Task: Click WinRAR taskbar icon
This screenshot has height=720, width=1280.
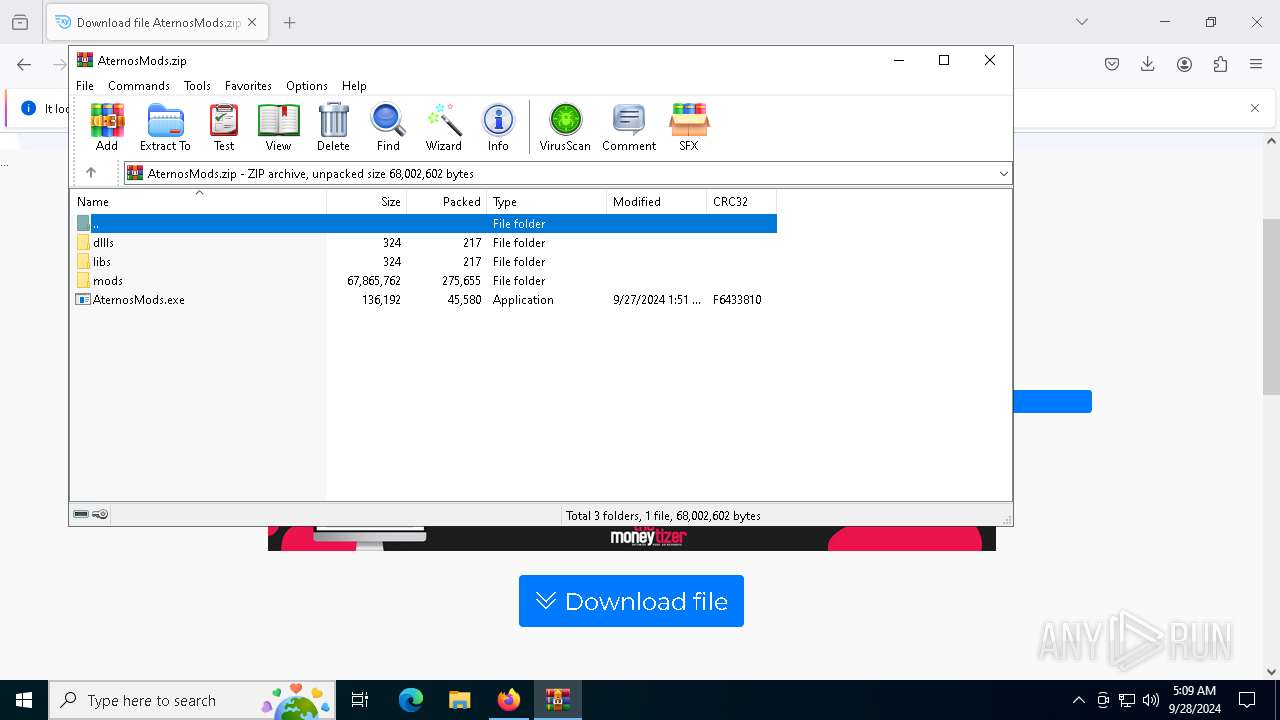Action: click(x=558, y=700)
